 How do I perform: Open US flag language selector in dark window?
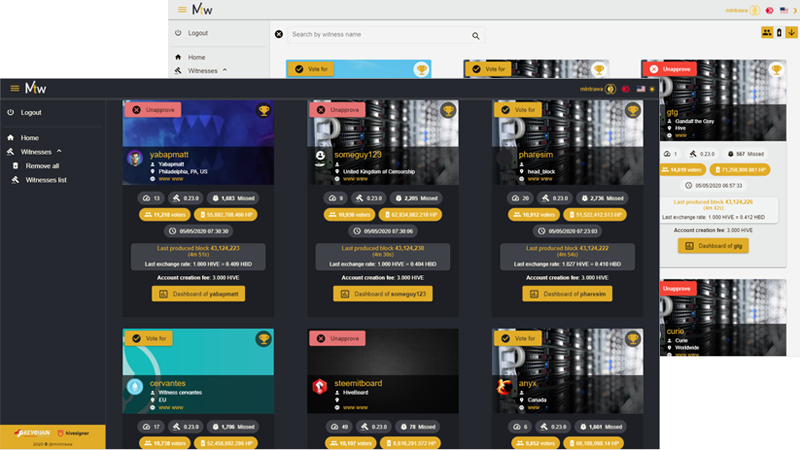[x=641, y=89]
